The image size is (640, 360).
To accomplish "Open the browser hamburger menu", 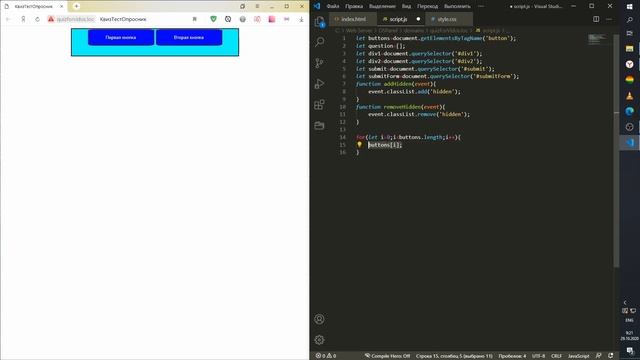I will (257, 6).
